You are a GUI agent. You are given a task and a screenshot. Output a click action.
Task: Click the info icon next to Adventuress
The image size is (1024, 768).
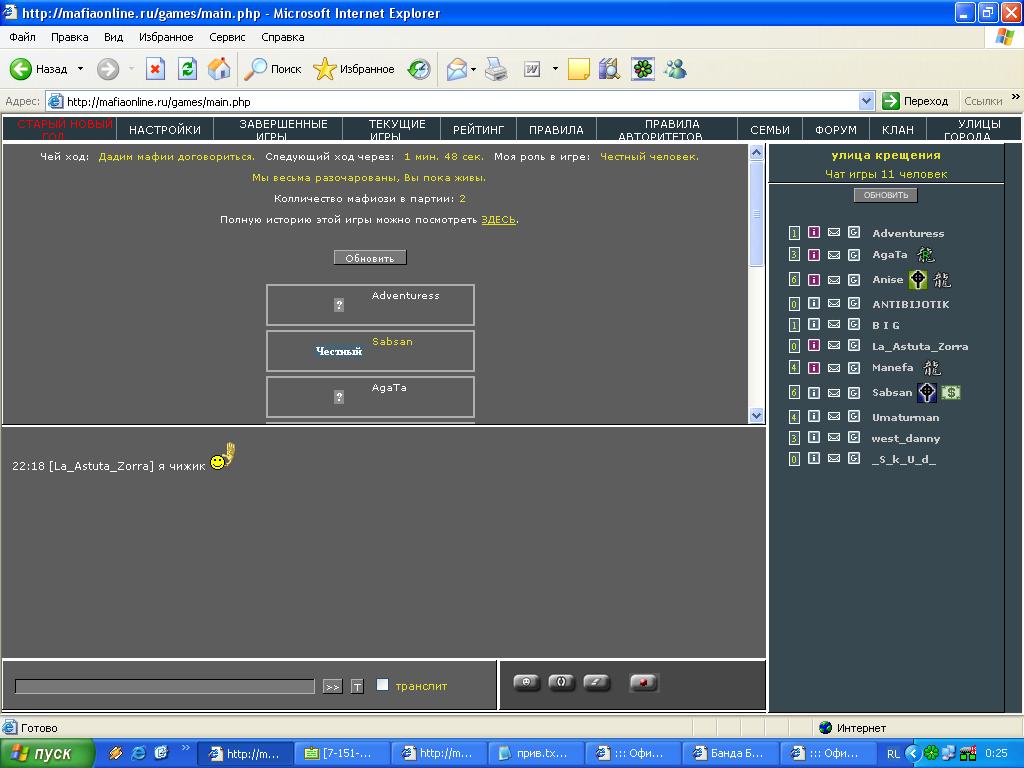click(814, 232)
